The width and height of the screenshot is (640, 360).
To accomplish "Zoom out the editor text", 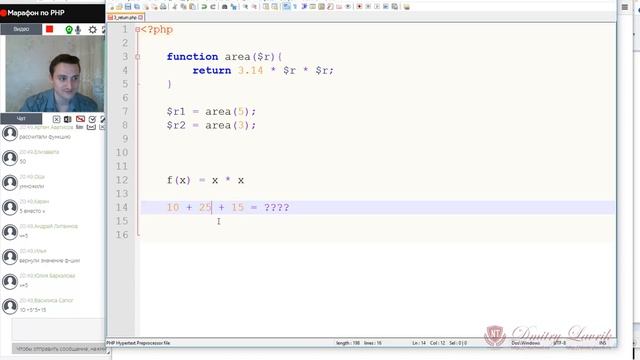I will tap(254, 7).
